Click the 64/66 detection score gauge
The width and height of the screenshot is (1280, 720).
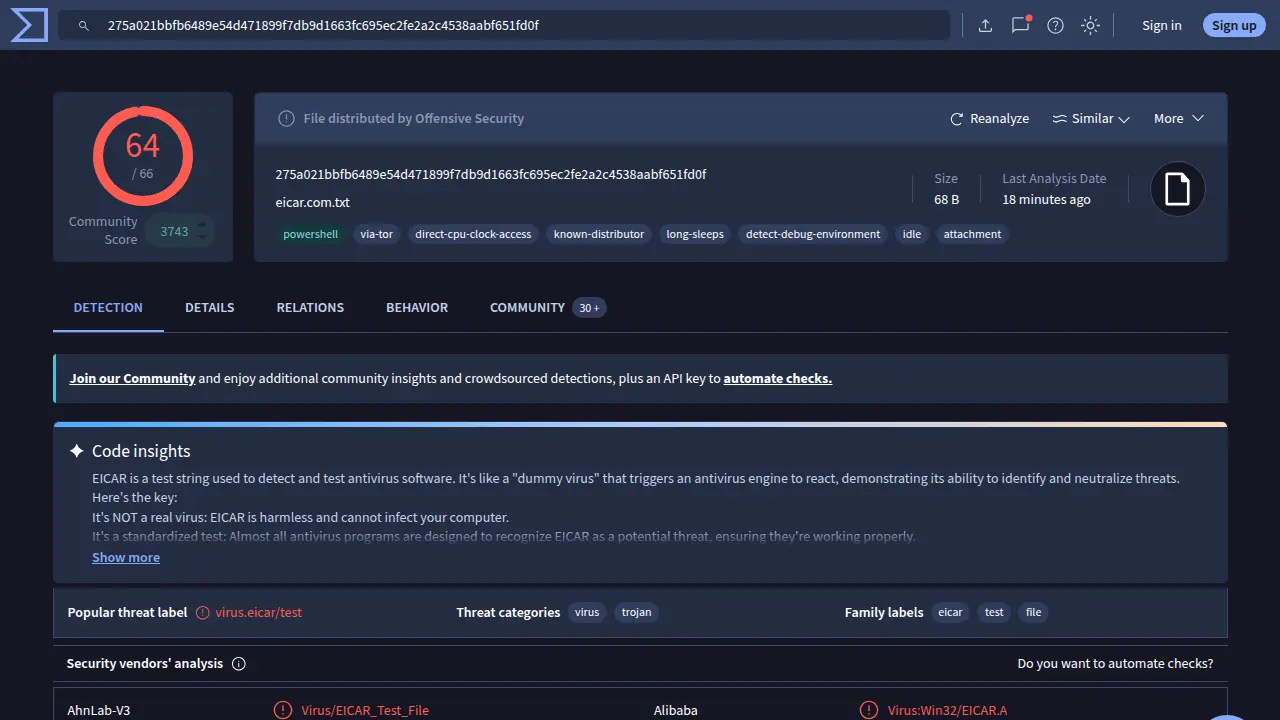(x=143, y=156)
